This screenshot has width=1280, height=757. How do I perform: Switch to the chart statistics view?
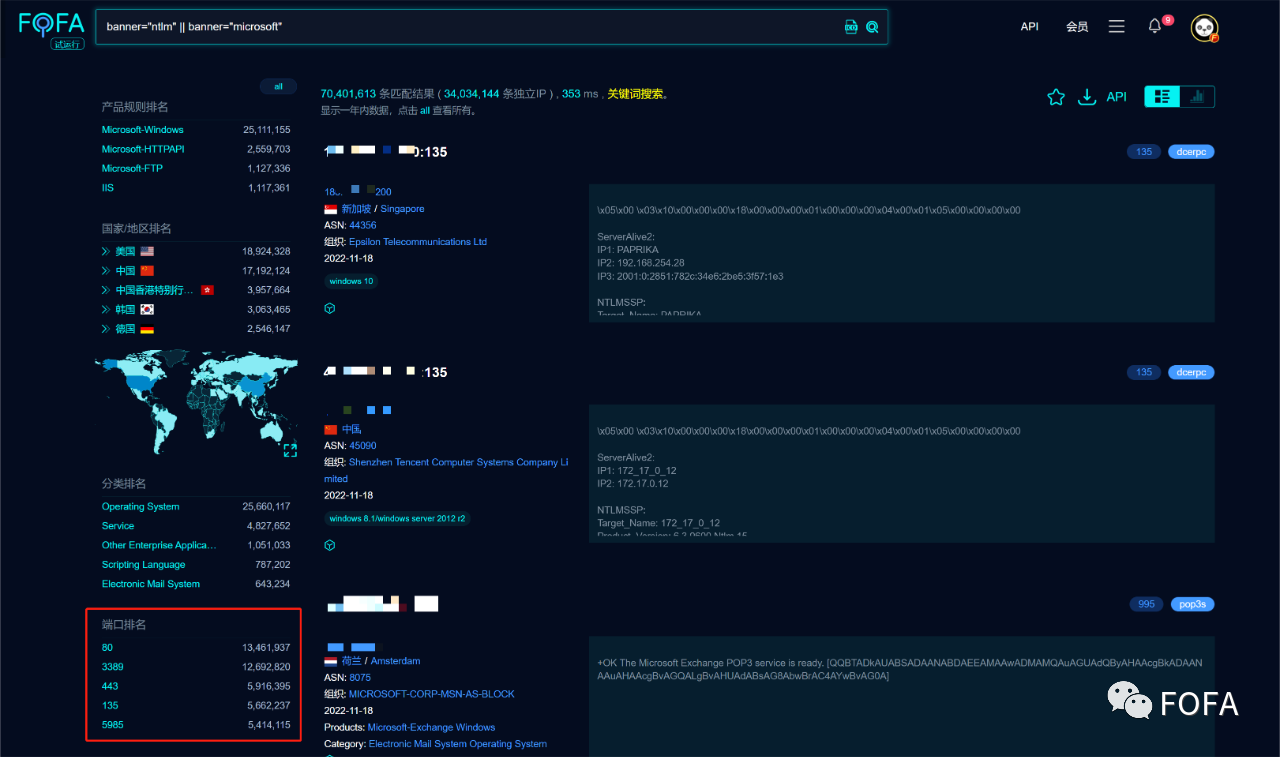click(1197, 96)
